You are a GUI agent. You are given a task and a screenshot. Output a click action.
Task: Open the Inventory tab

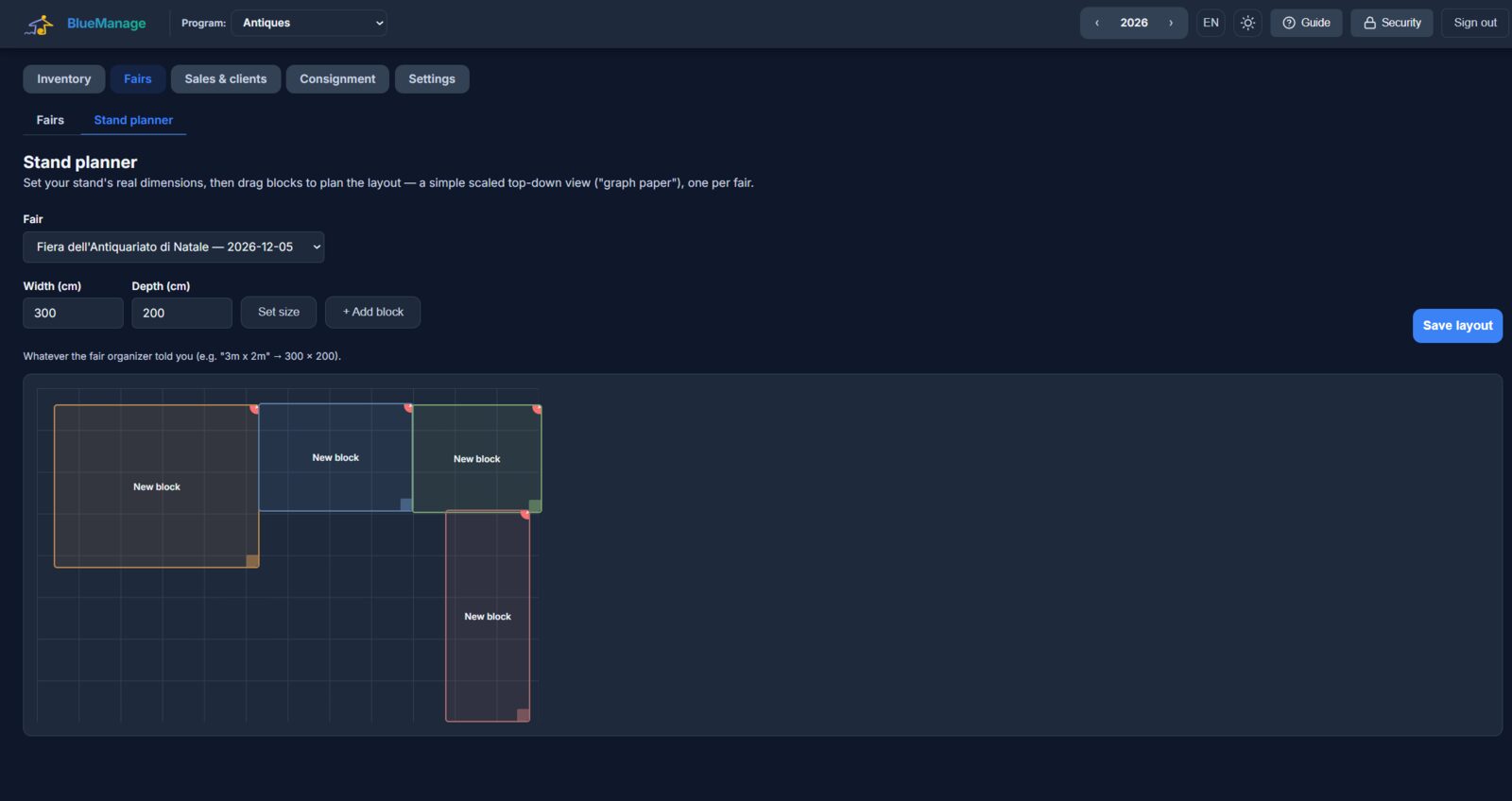(x=64, y=79)
